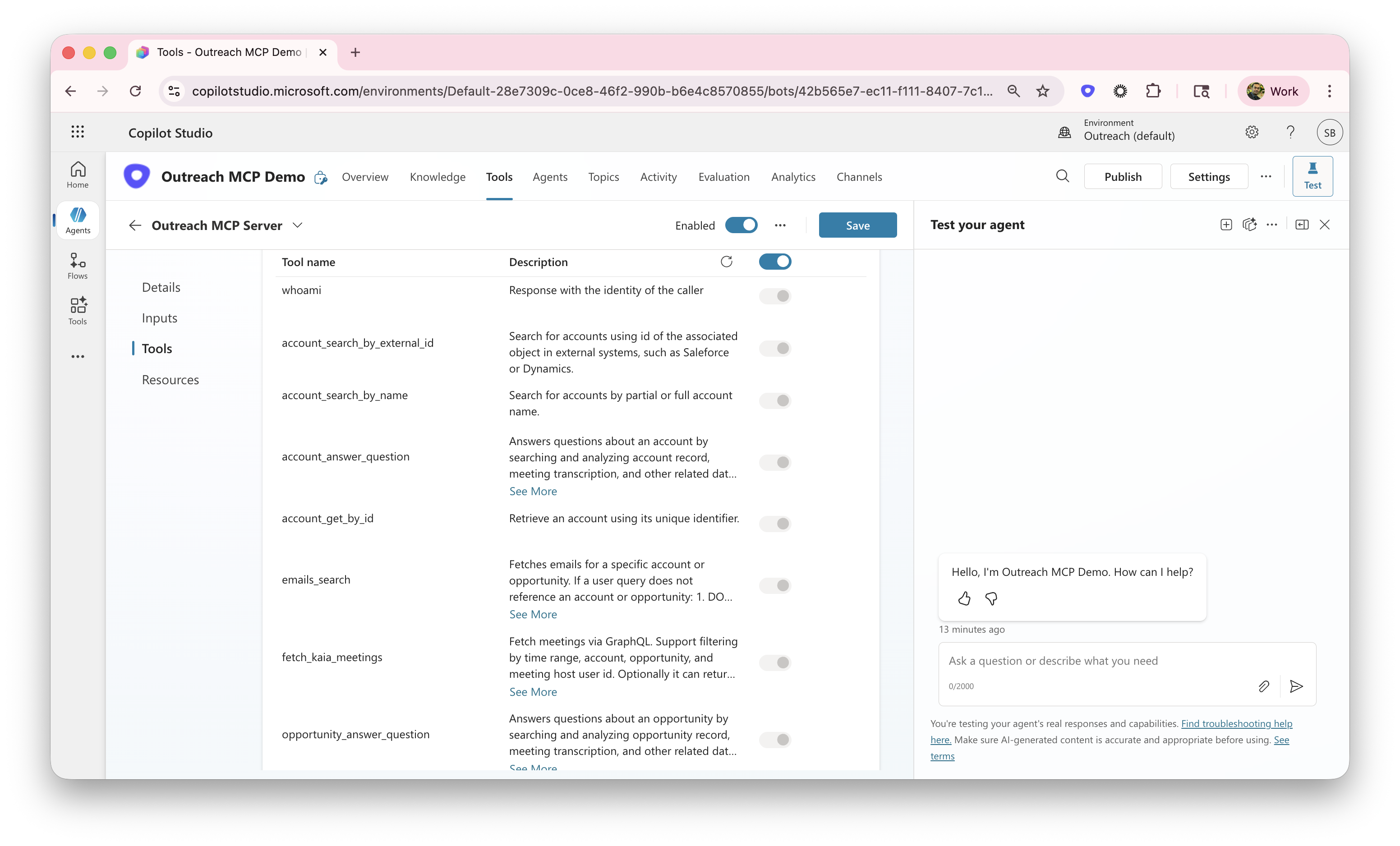The image size is (1400, 846).
Task: Start new test conversation plus icon
Action: (x=1226, y=225)
